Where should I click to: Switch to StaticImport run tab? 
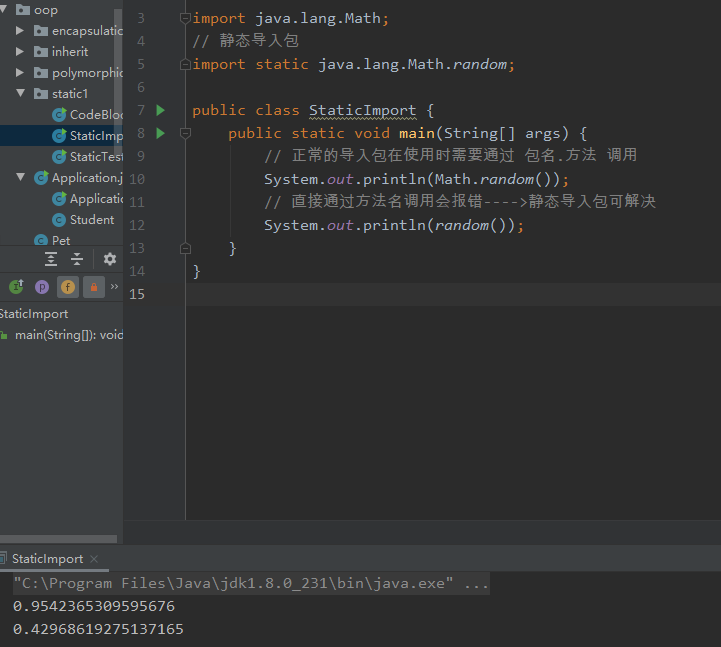(47, 559)
